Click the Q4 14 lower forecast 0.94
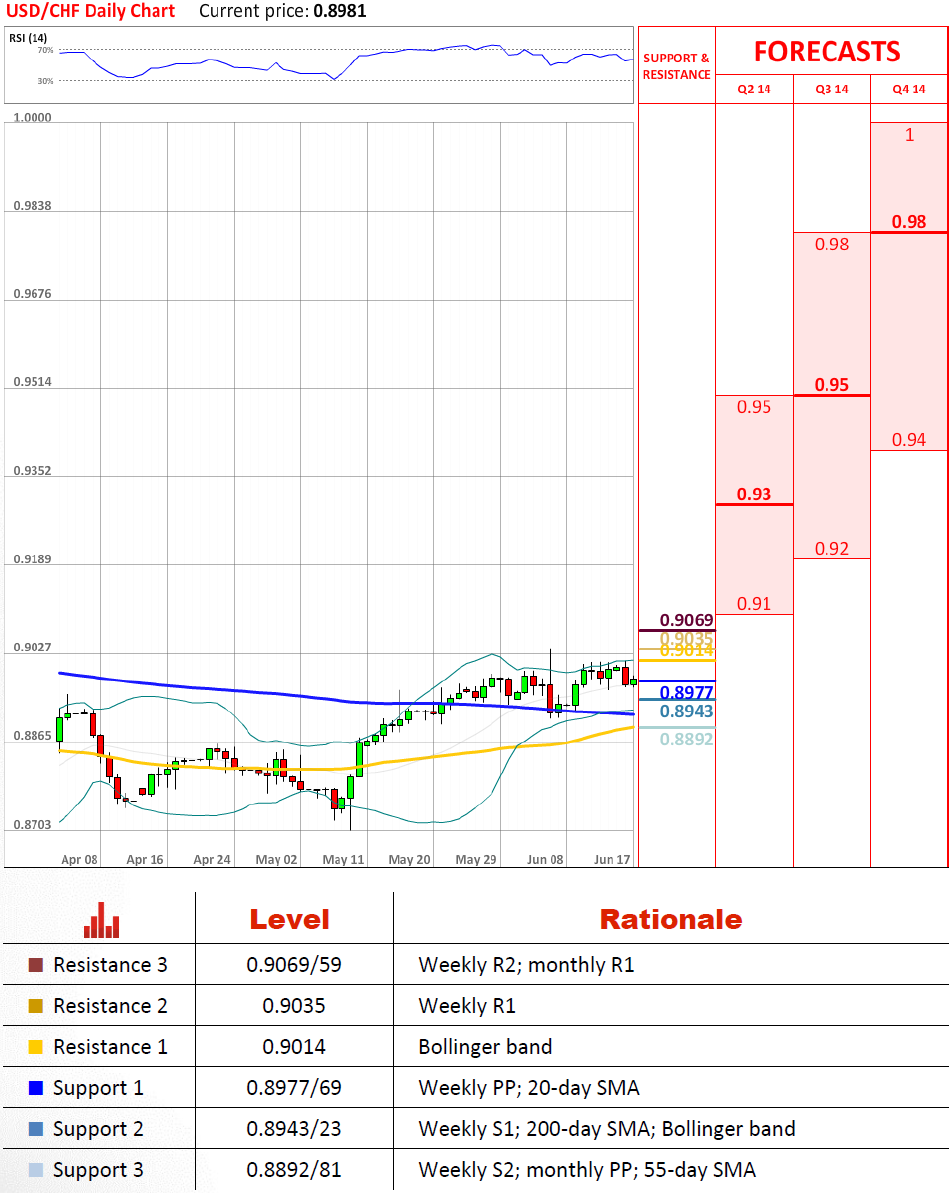950x1193 pixels. [909, 440]
